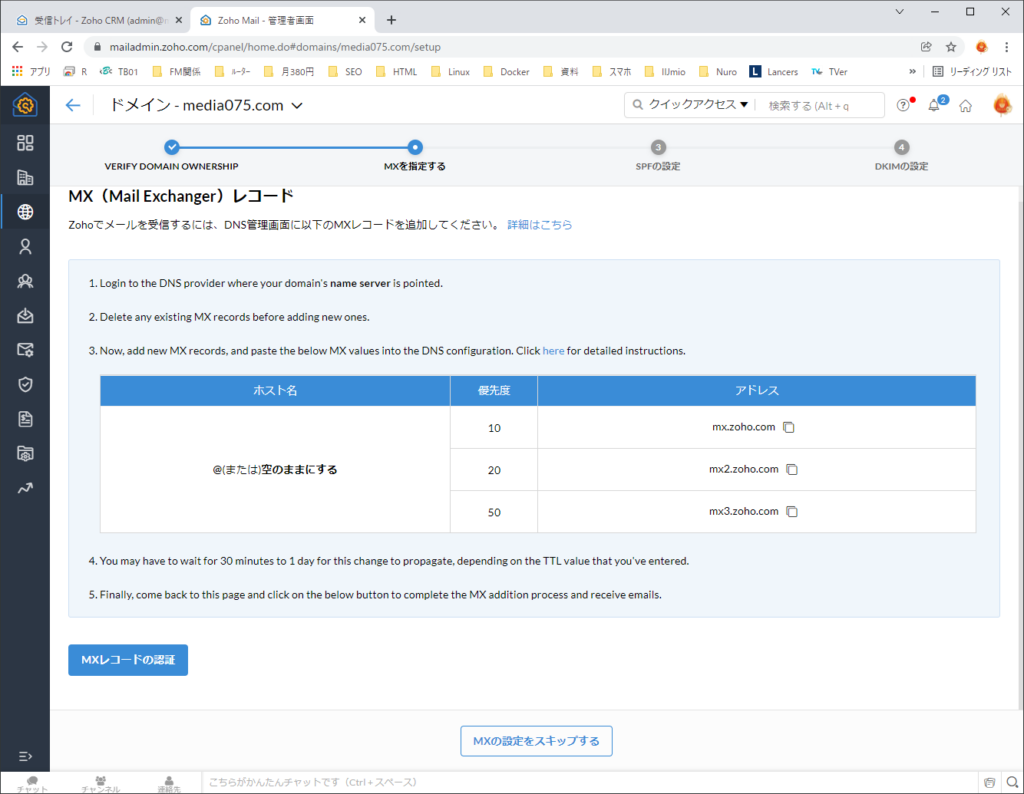Copy the mx2.zoho.com address
The height and width of the screenshot is (794, 1024).
[x=792, y=469]
